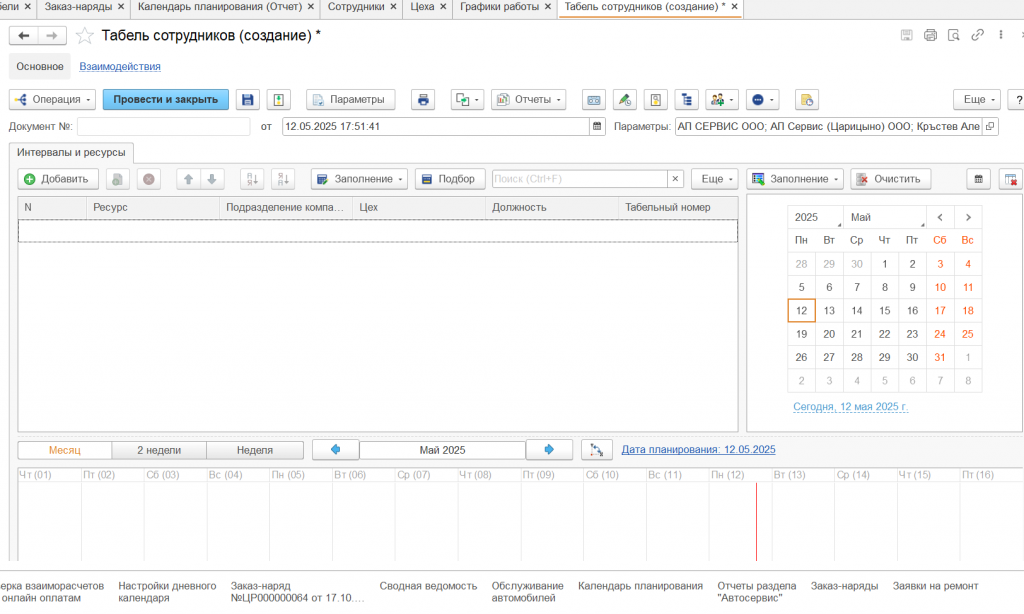Click the blue next period arrow
Image resolution: width=1024 pixels, height=614 pixels.
click(549, 450)
